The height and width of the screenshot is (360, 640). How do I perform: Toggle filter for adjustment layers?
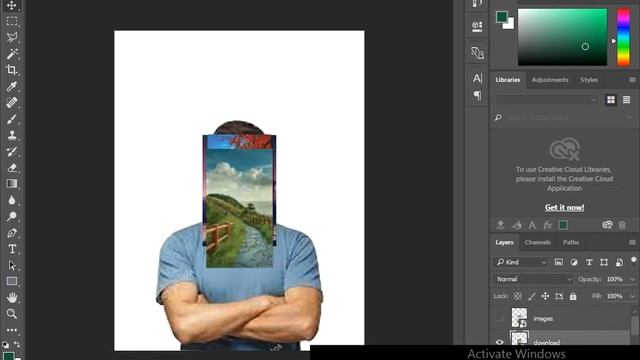click(574, 262)
